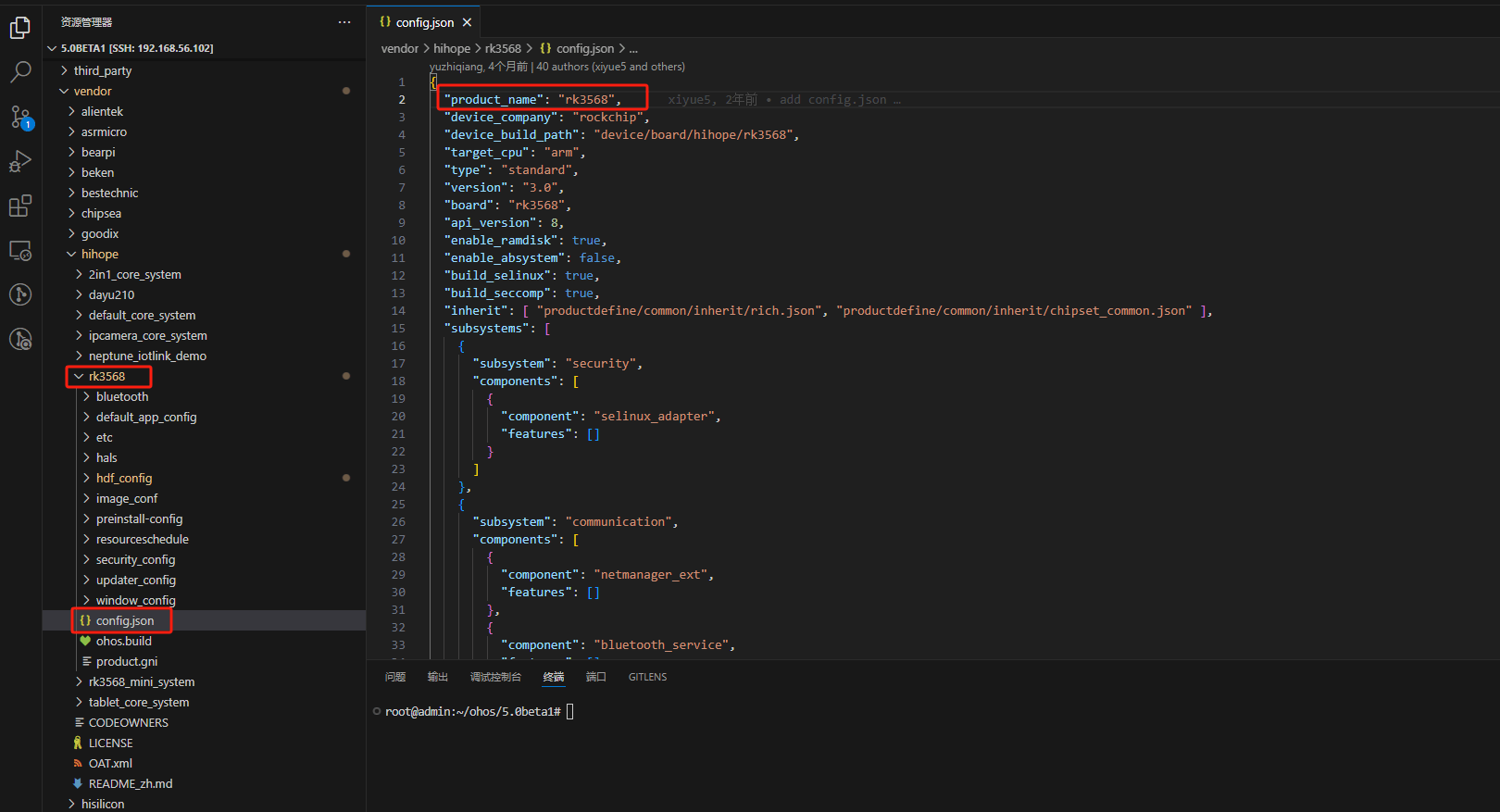This screenshot has width=1500, height=812.
Task: Select the config.json editor tab
Action: (x=424, y=22)
